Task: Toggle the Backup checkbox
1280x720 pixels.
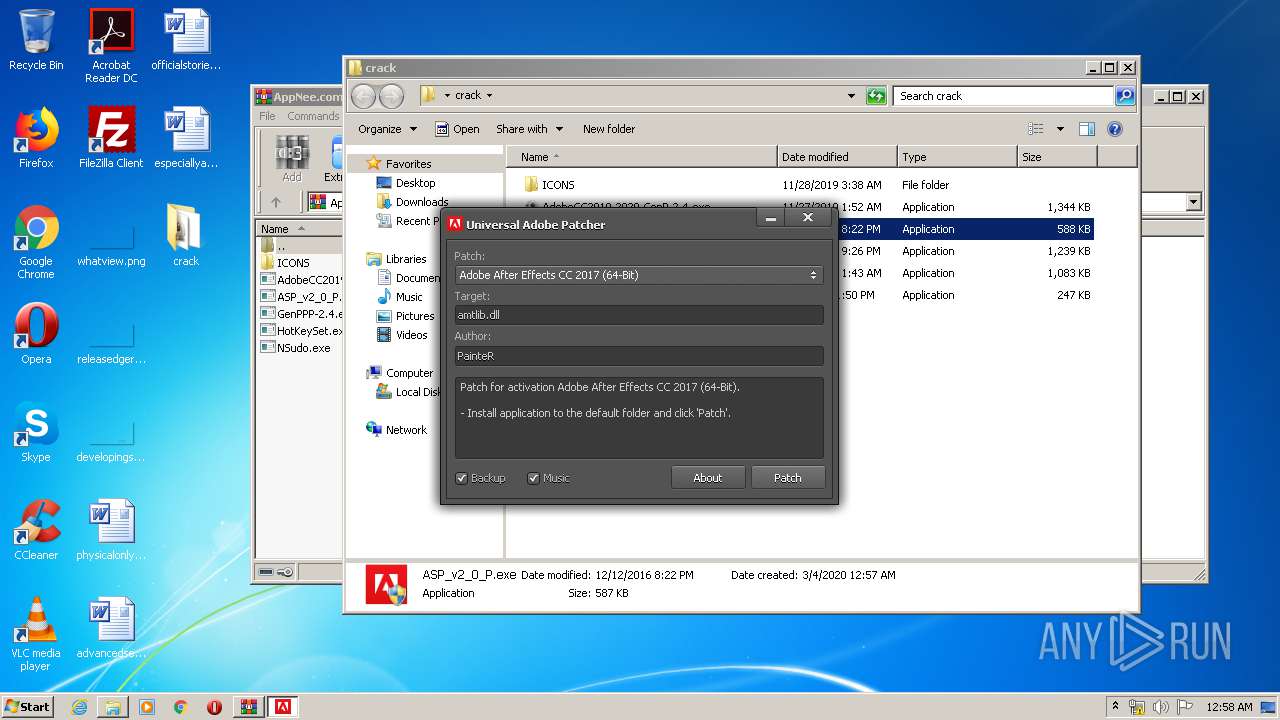Action: point(462,478)
